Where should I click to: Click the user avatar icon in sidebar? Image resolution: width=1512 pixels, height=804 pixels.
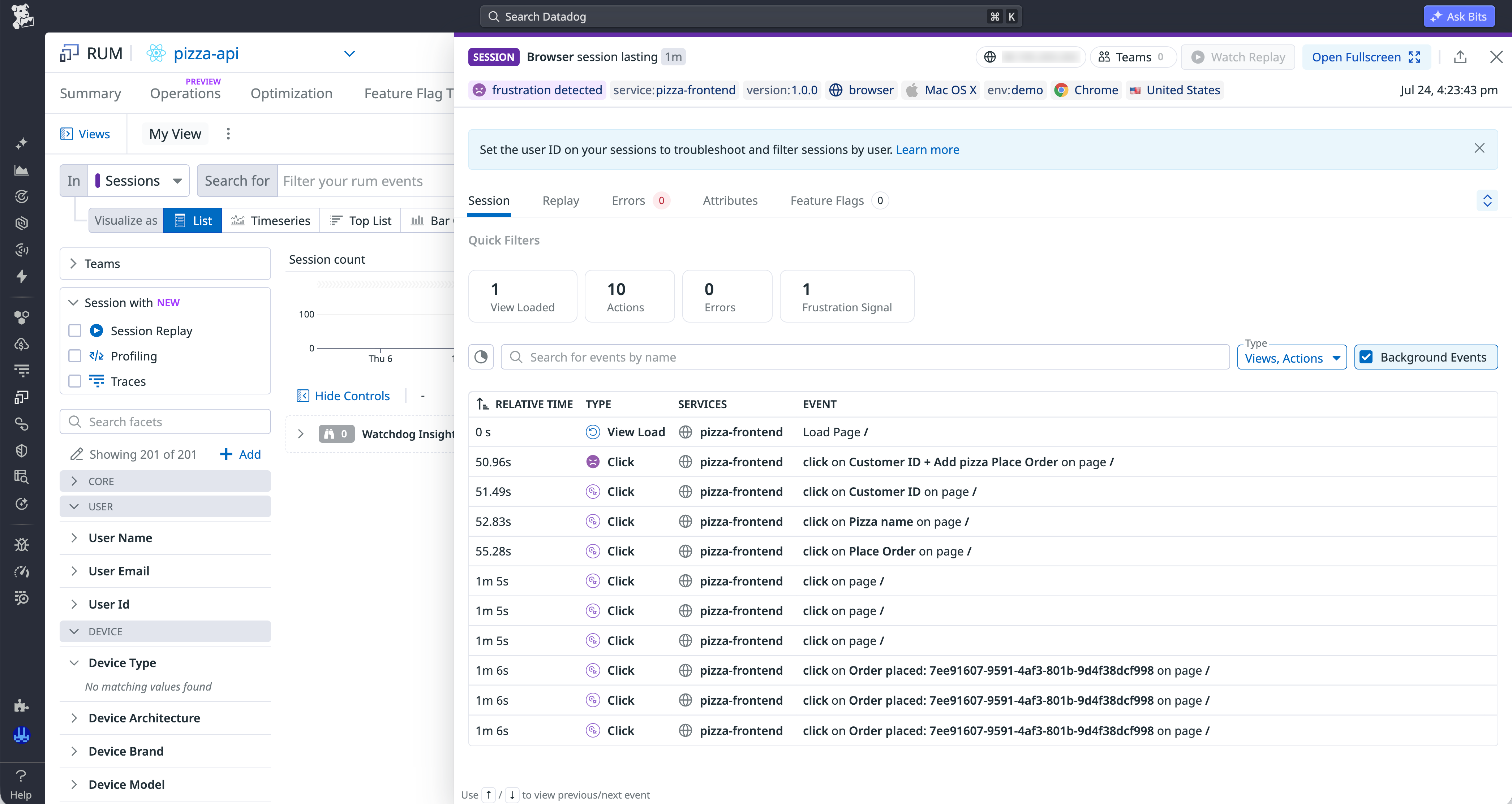22,735
